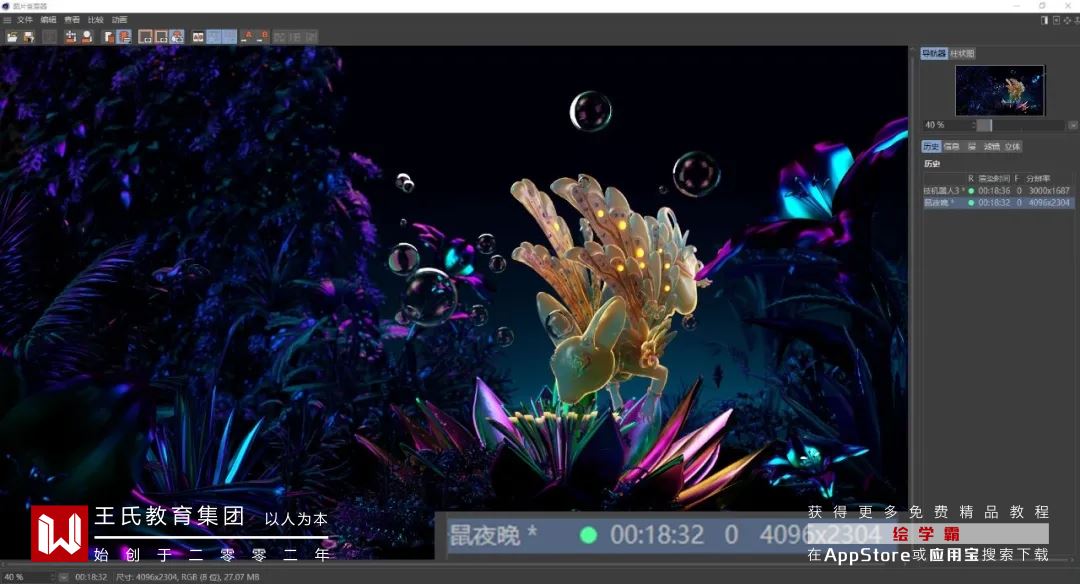Click the first greyed compare-mode icon after B
The image size is (1080, 584).
click(280, 36)
